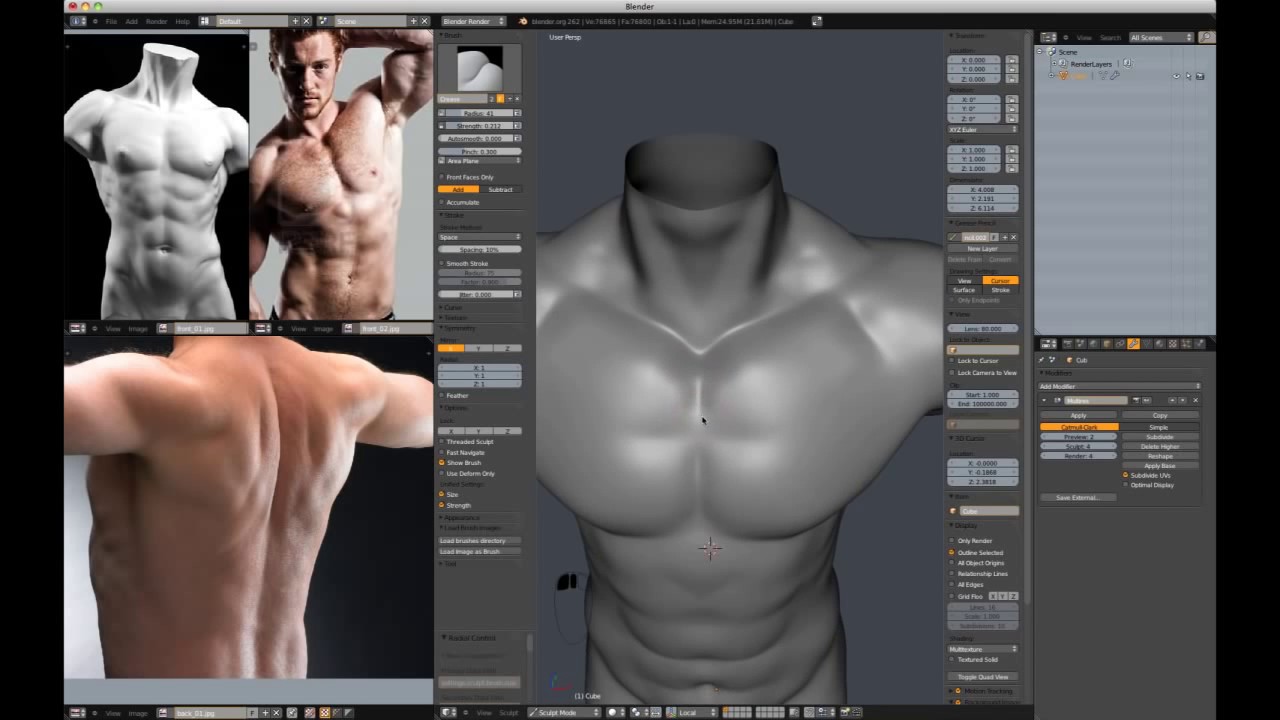Open the Info editor type selector icon
Viewport: 1280px width, 720px height.
(x=78, y=21)
